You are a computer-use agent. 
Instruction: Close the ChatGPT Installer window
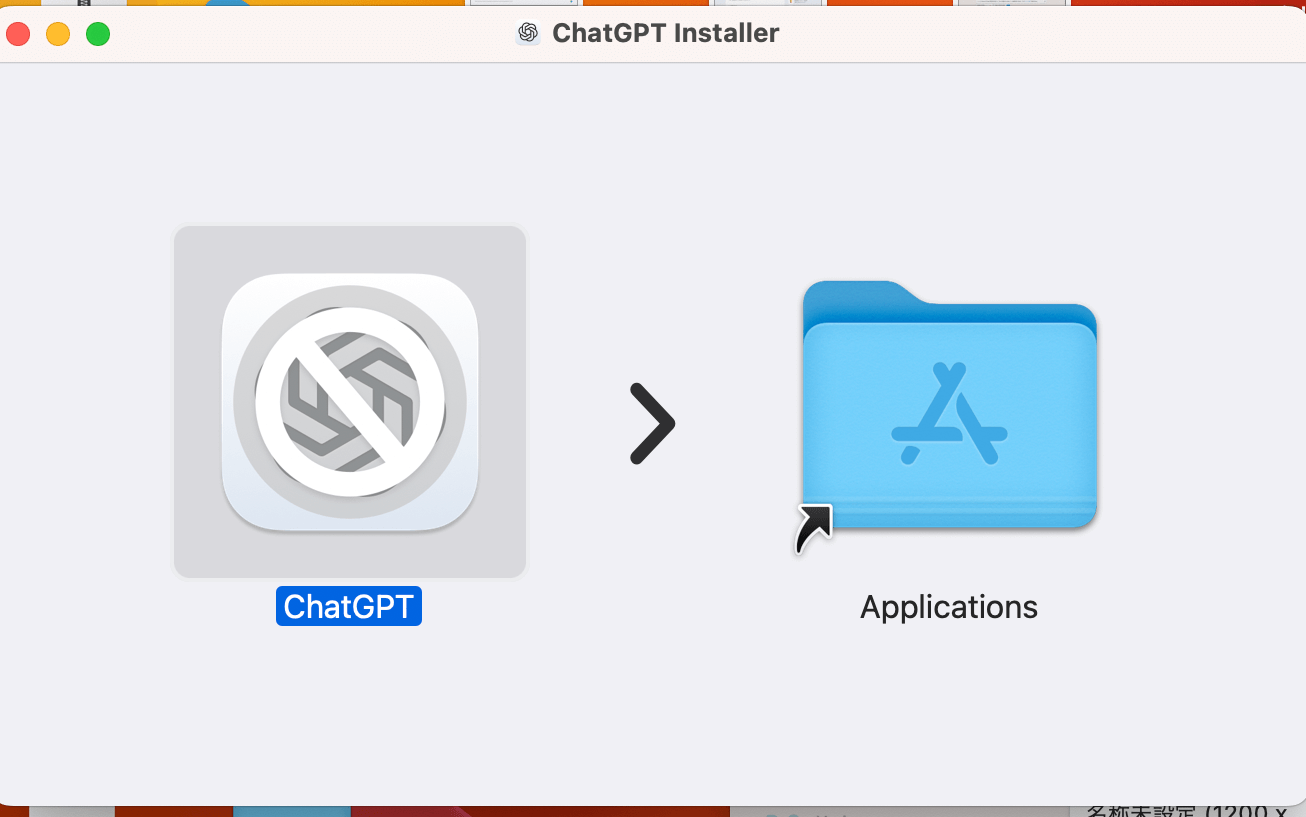[x=18, y=34]
